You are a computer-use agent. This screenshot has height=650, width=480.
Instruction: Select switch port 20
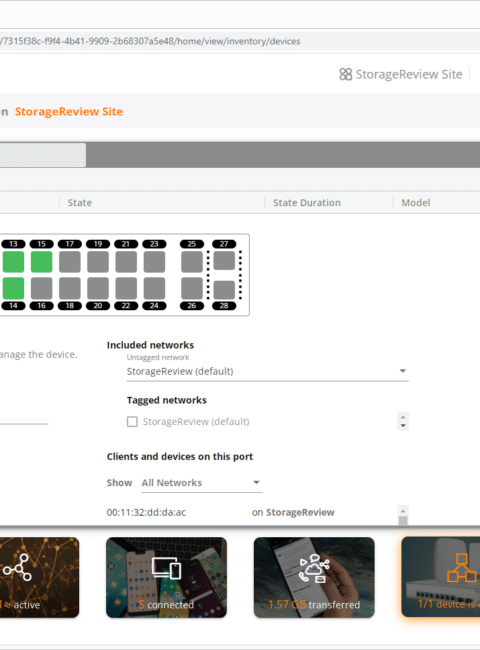98,288
